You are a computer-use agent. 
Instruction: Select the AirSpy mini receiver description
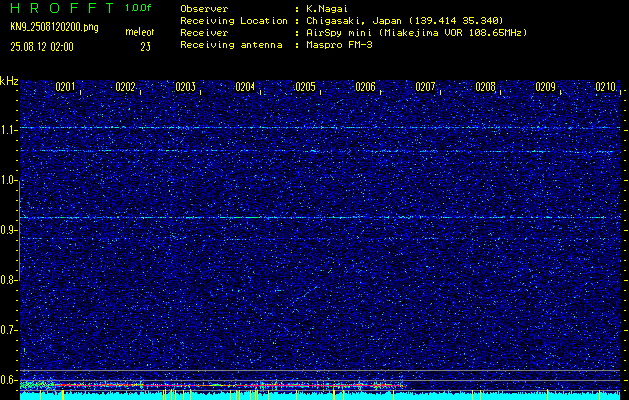(417, 33)
